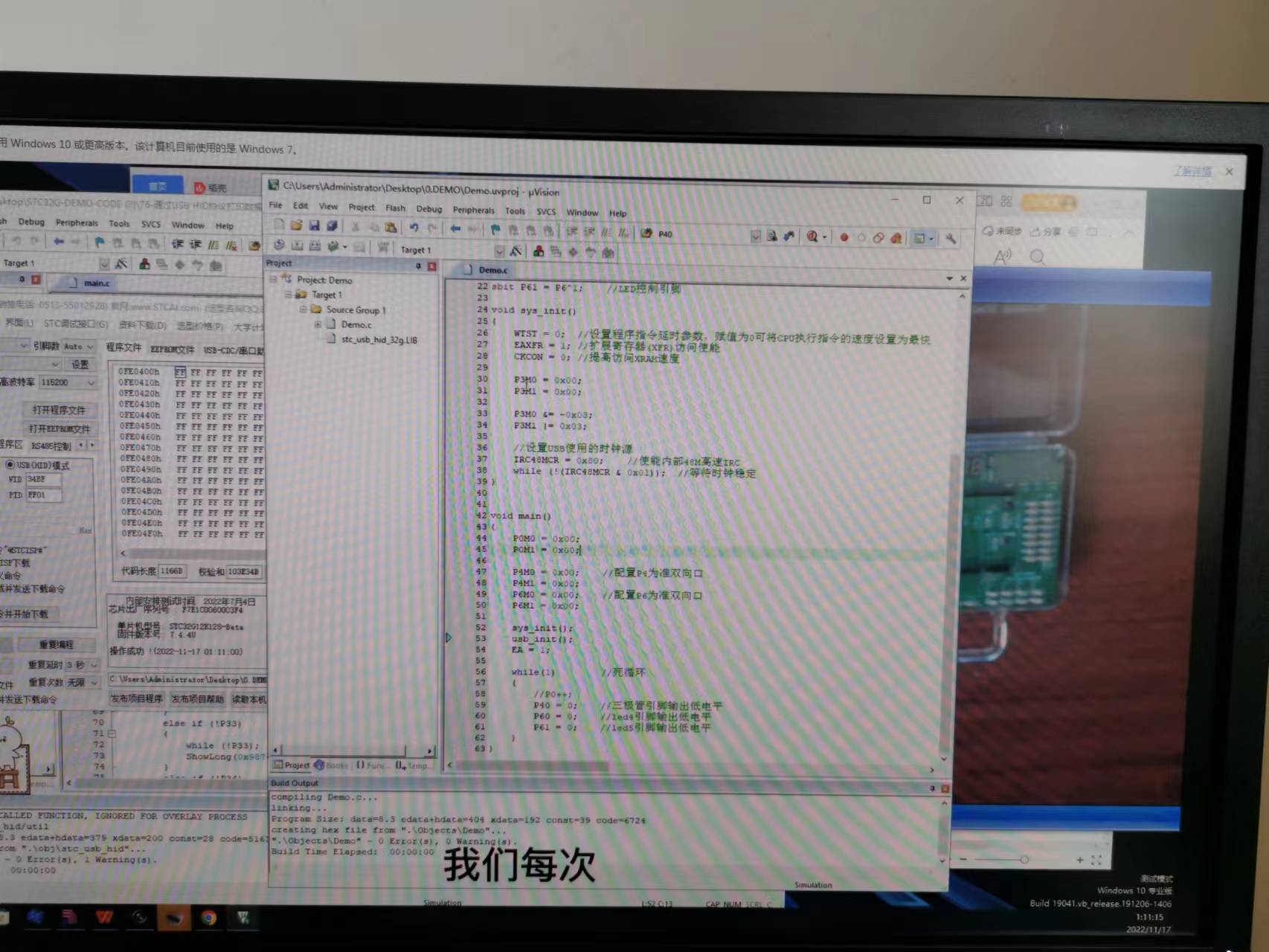Screen dimensions: 1269x952
Task: Pin the Build Output panel with the pushpin
Action: [x=932, y=788]
